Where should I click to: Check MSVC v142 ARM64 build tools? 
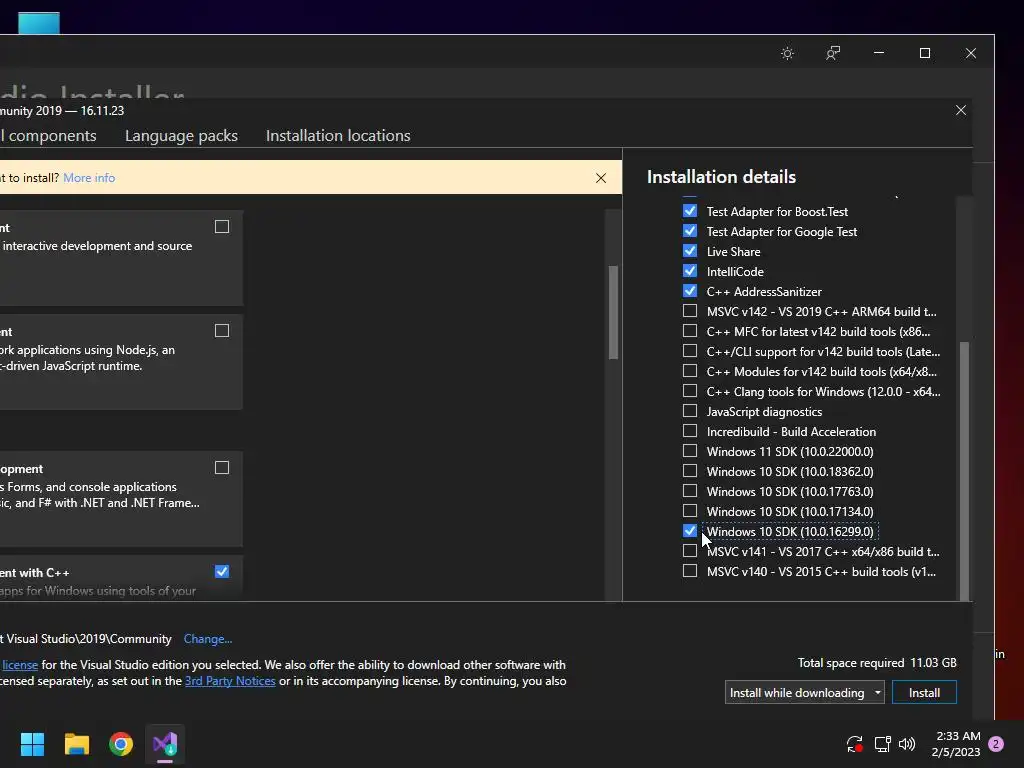pos(690,311)
